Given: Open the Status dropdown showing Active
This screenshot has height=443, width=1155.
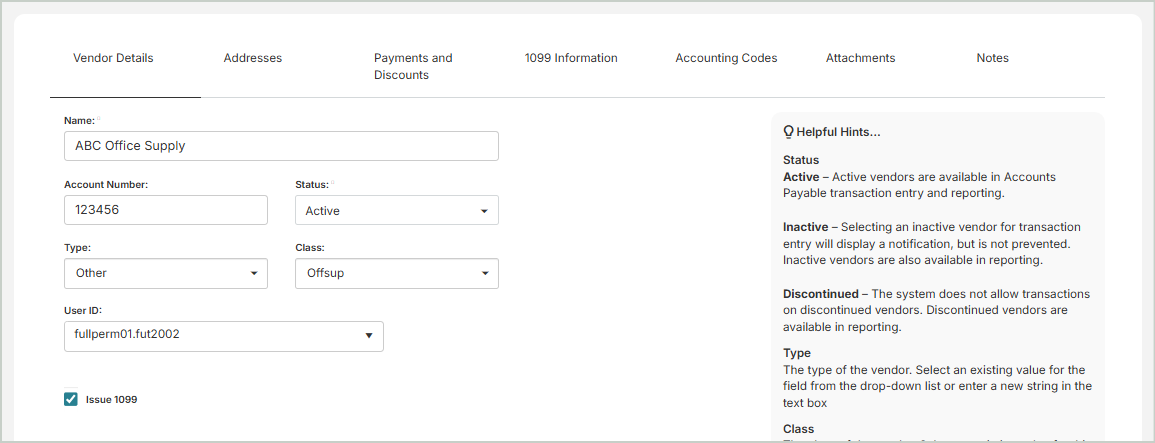Looking at the screenshot, I should [x=396, y=211].
